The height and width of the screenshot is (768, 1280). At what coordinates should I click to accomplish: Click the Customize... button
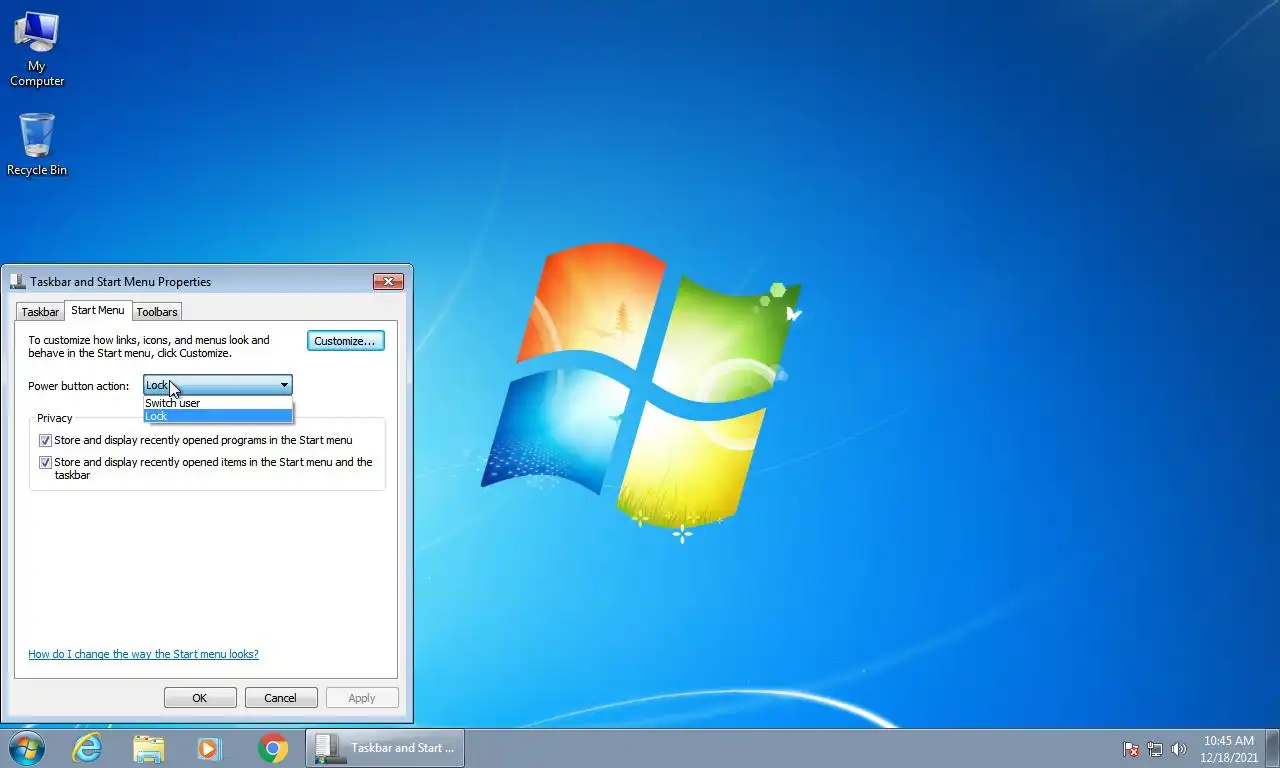click(x=345, y=341)
